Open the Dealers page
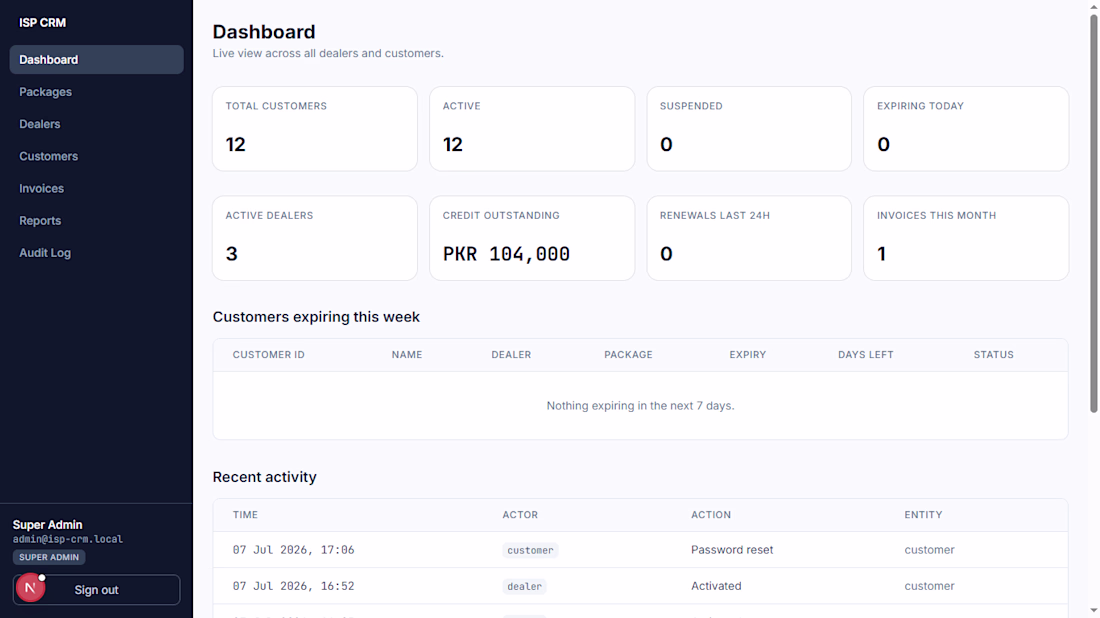Viewport: 1100px width, 618px height. [x=97, y=124]
